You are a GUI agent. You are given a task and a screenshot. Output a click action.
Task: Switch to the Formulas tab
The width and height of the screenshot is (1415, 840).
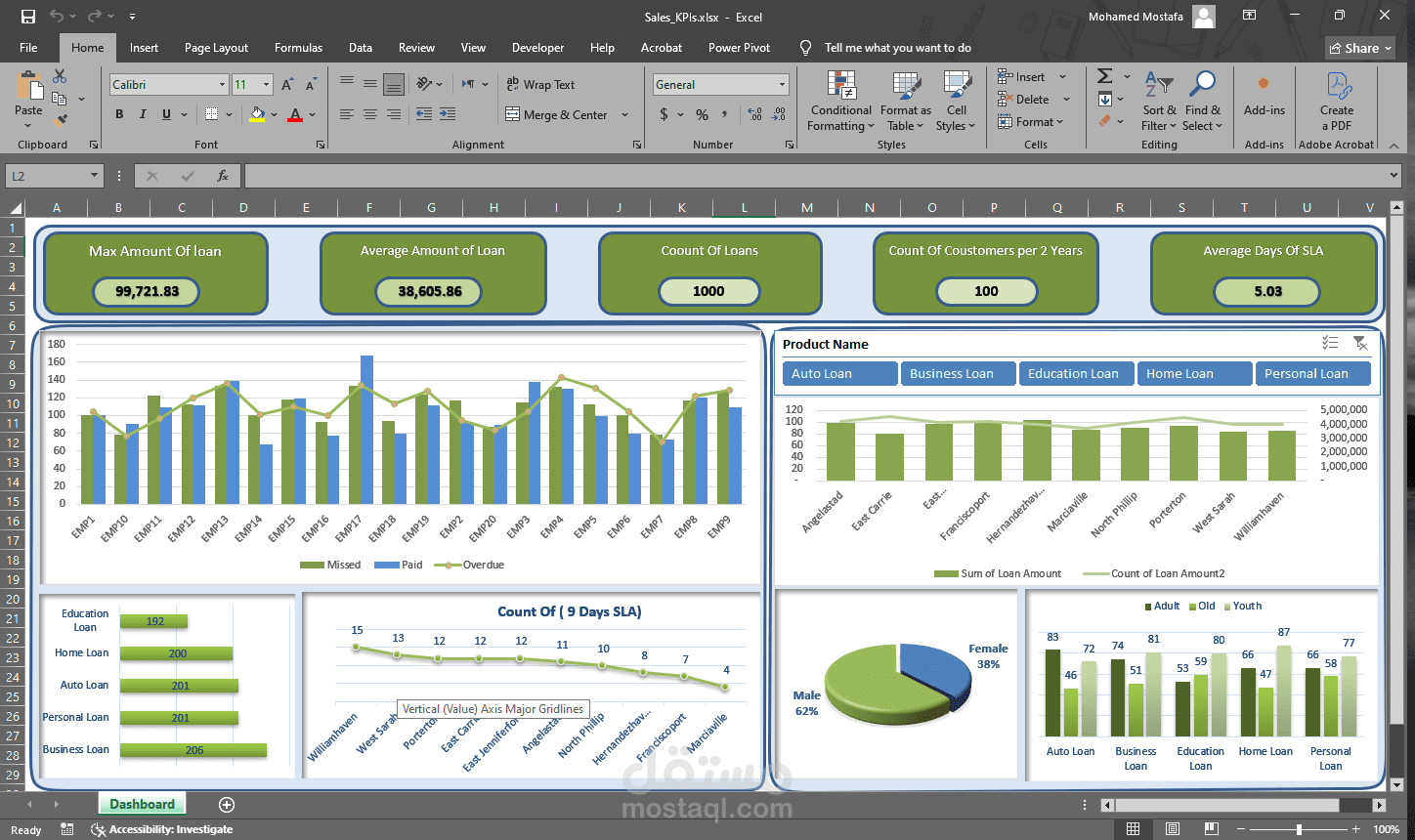pyautogui.click(x=298, y=48)
